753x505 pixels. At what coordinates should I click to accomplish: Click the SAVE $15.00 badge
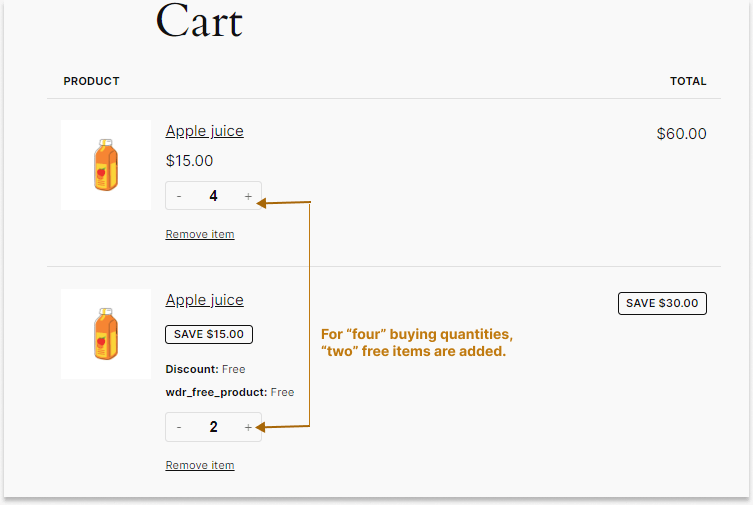[x=209, y=334]
